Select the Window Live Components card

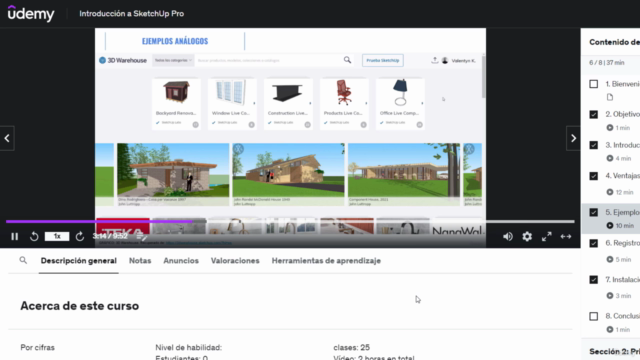tap(232, 104)
